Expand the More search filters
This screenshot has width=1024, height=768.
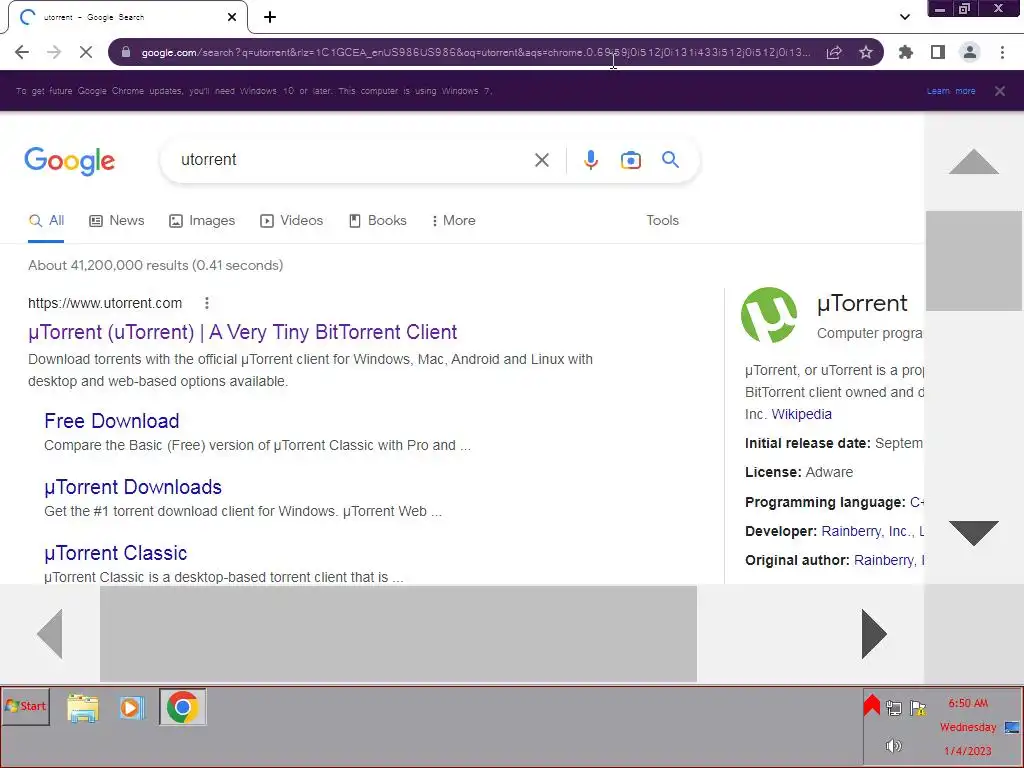click(x=453, y=221)
